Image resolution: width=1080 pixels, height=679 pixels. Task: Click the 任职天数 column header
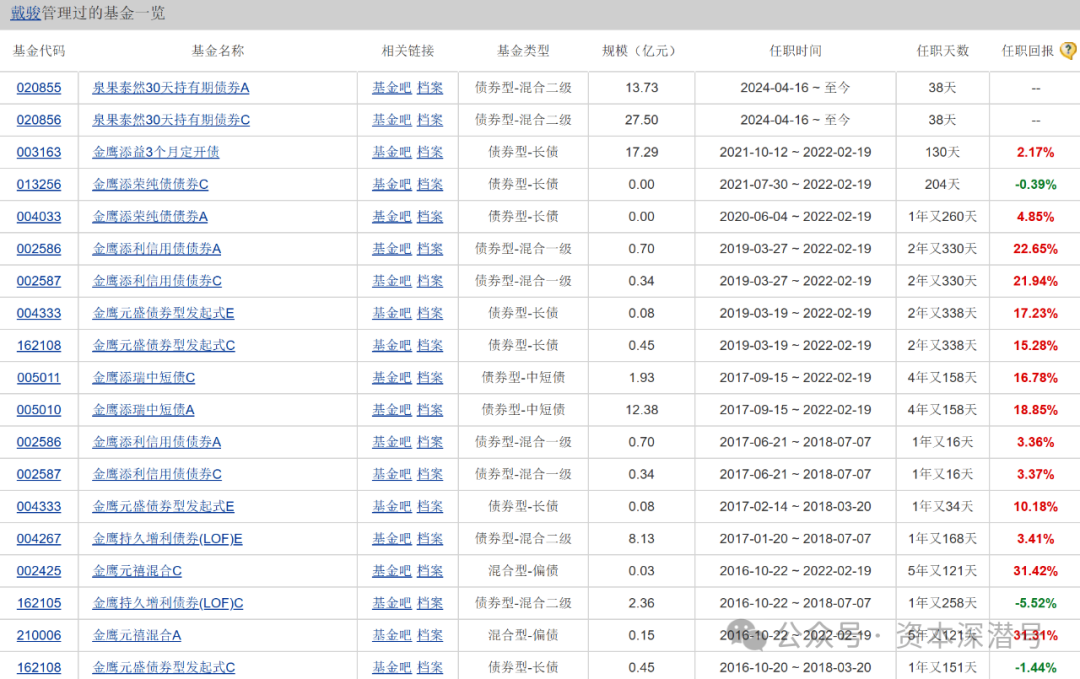[x=943, y=50]
